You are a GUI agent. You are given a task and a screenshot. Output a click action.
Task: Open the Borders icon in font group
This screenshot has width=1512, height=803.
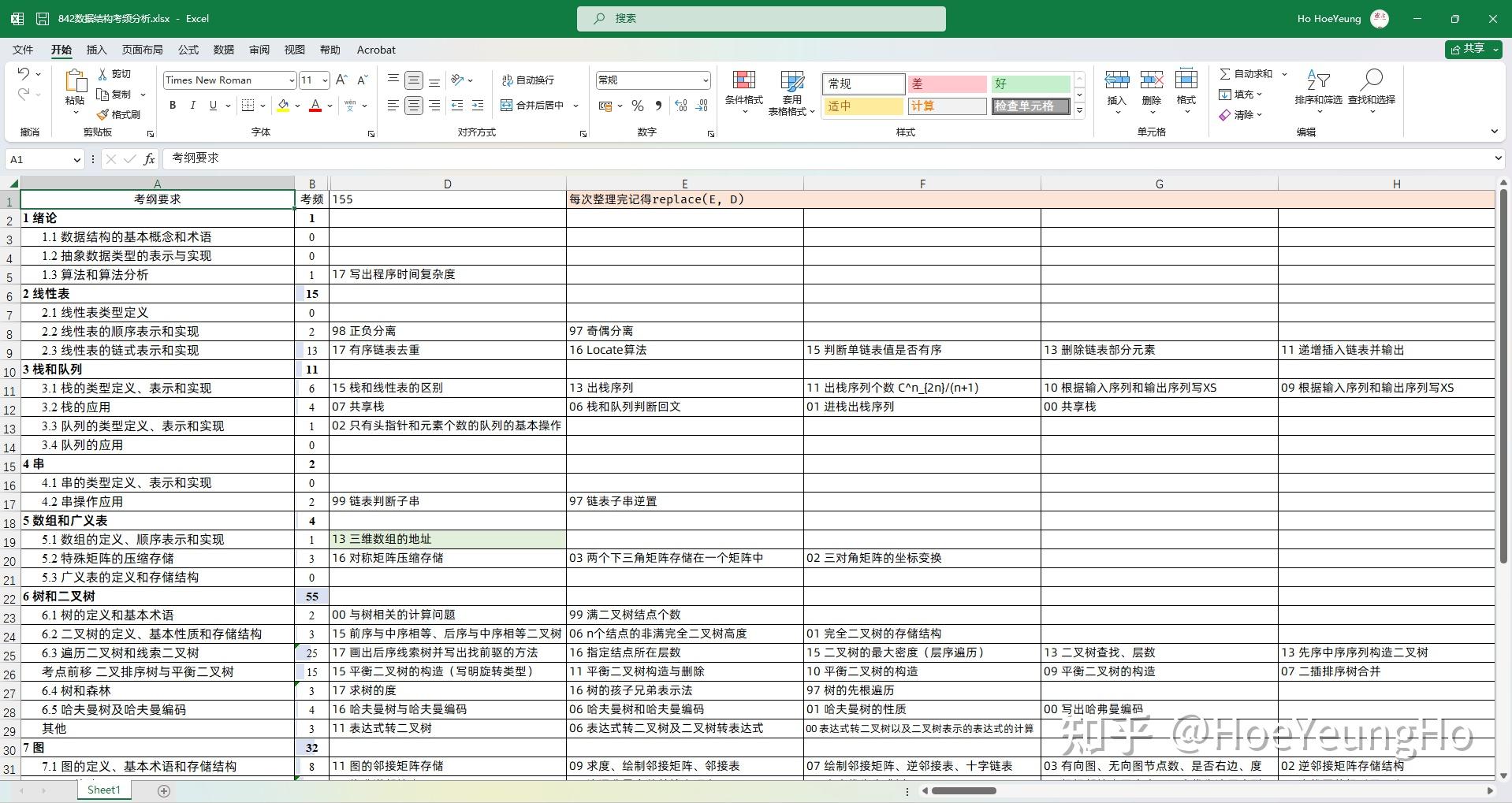point(248,106)
